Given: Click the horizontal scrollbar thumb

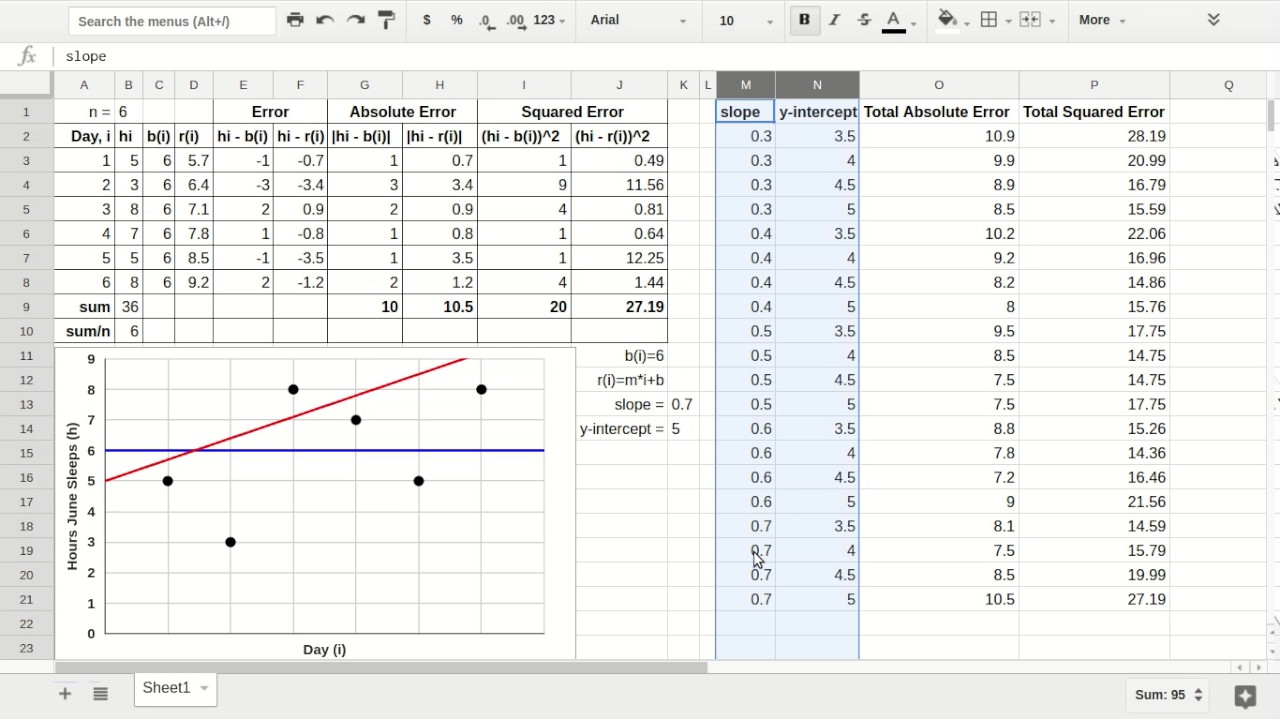Looking at the screenshot, I should coord(381,667).
